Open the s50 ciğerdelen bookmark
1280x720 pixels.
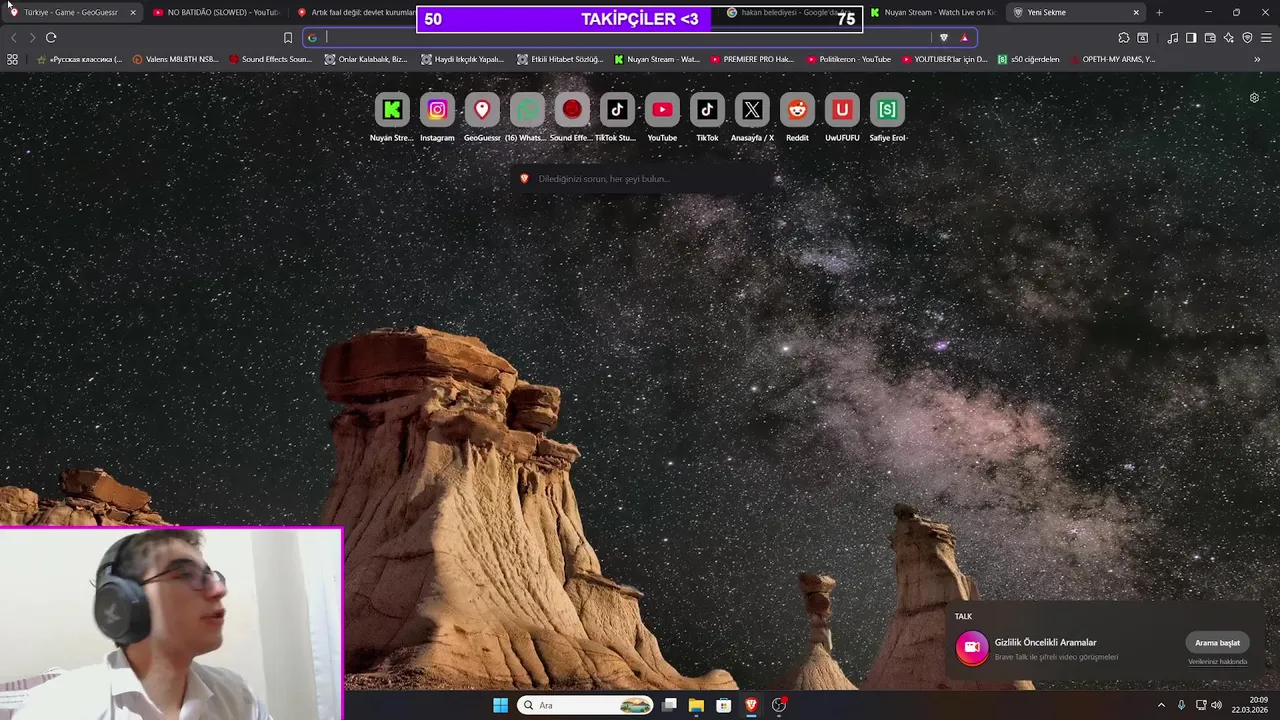point(1028,59)
